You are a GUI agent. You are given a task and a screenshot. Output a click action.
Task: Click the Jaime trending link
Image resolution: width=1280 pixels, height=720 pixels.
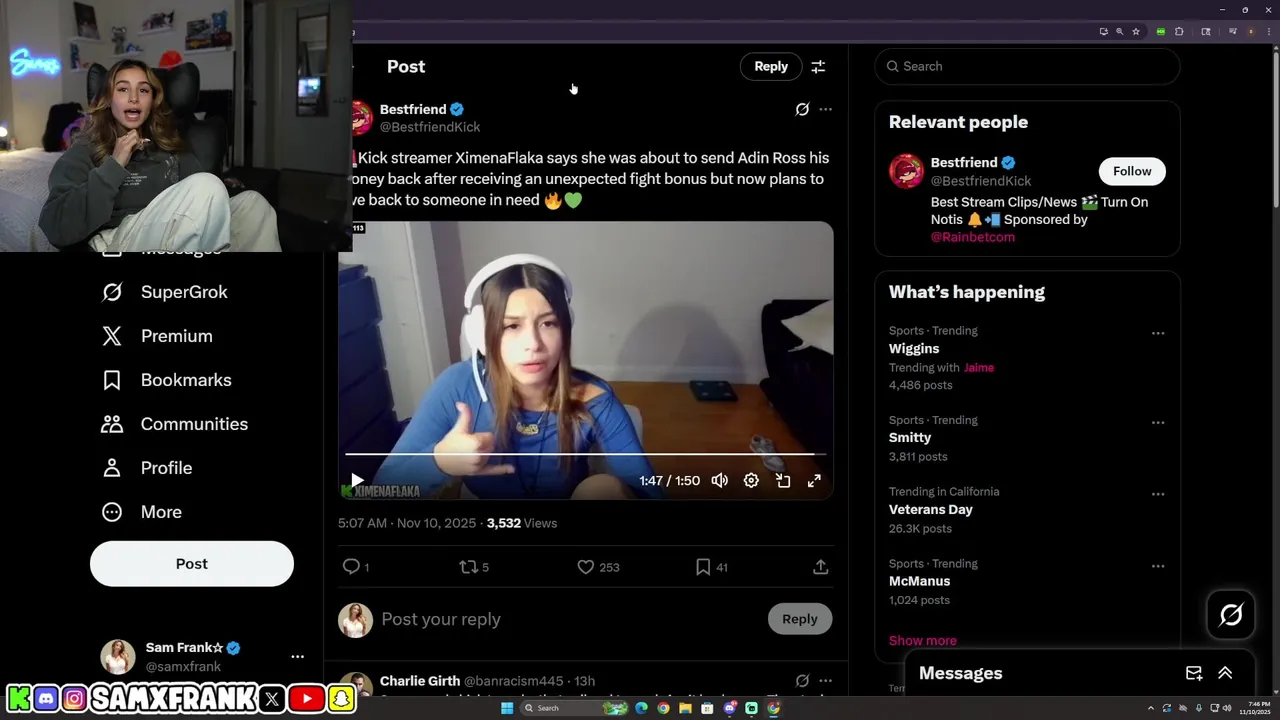pos(979,368)
